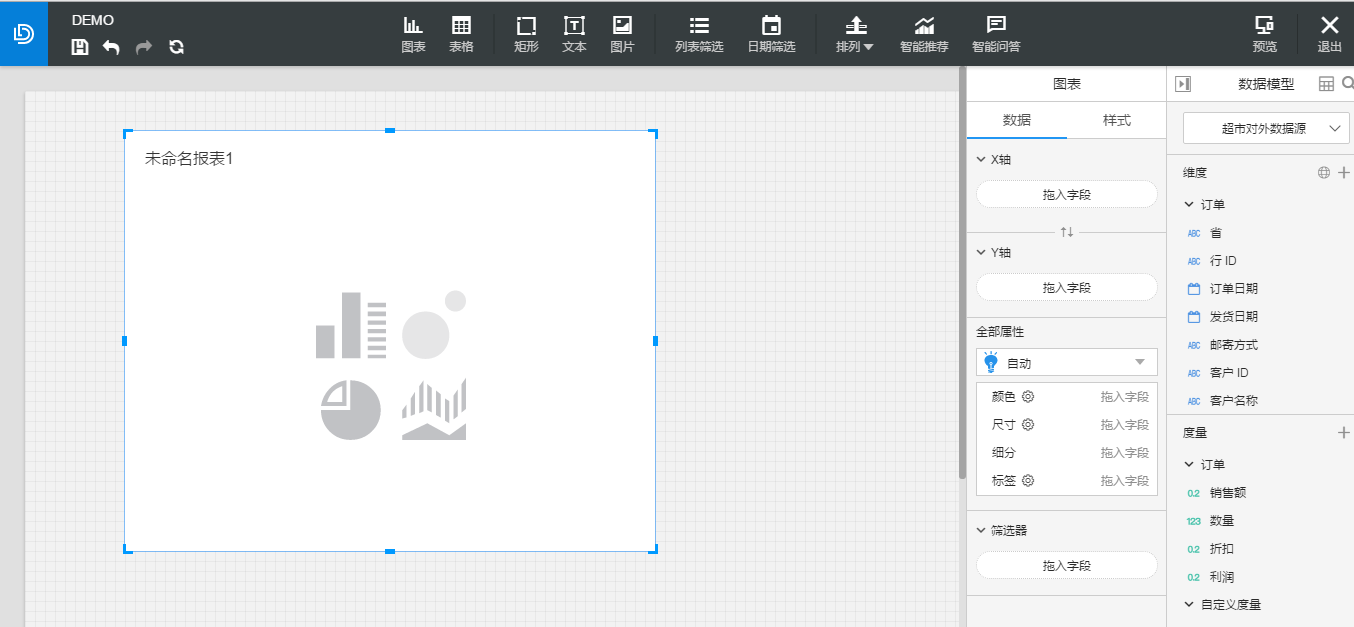The height and width of the screenshot is (627, 1354).
Task: Open 智能推荐 smart recommendation
Action: tap(924, 34)
